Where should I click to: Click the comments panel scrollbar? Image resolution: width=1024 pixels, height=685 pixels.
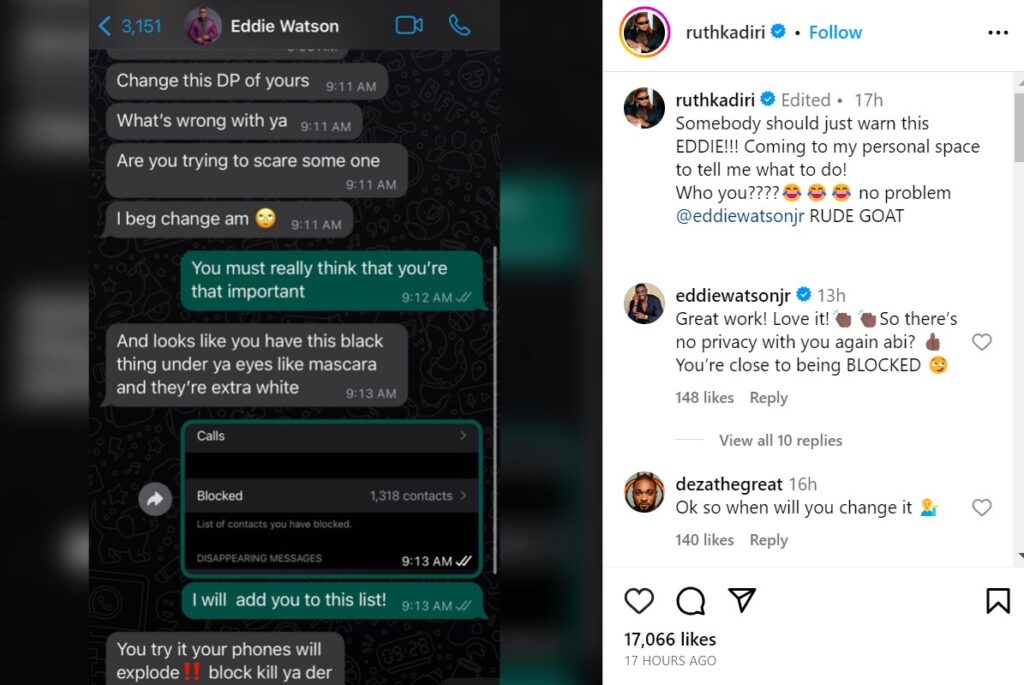(x=1019, y=127)
